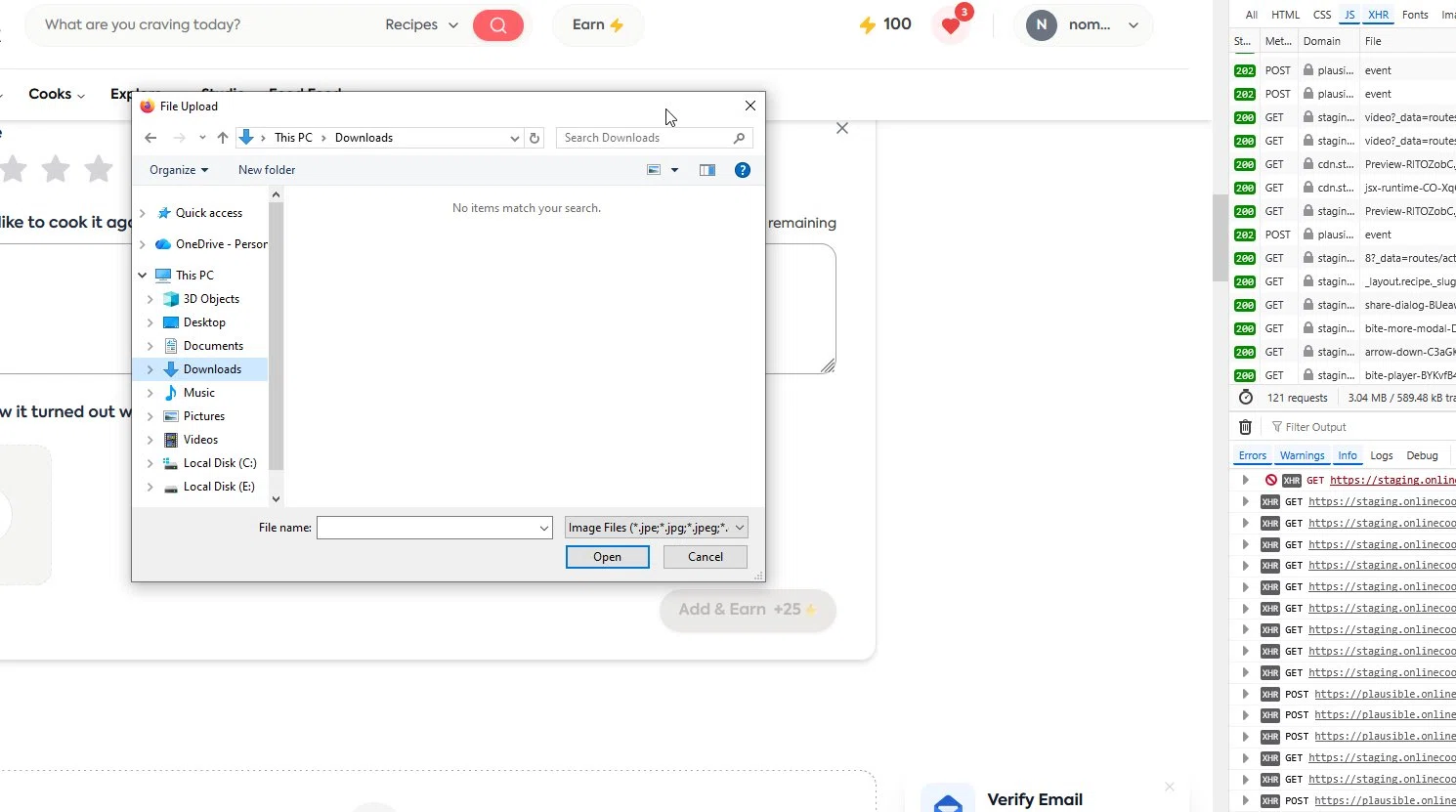Click the red search magnifier button
The image size is (1456, 812).
tap(497, 25)
